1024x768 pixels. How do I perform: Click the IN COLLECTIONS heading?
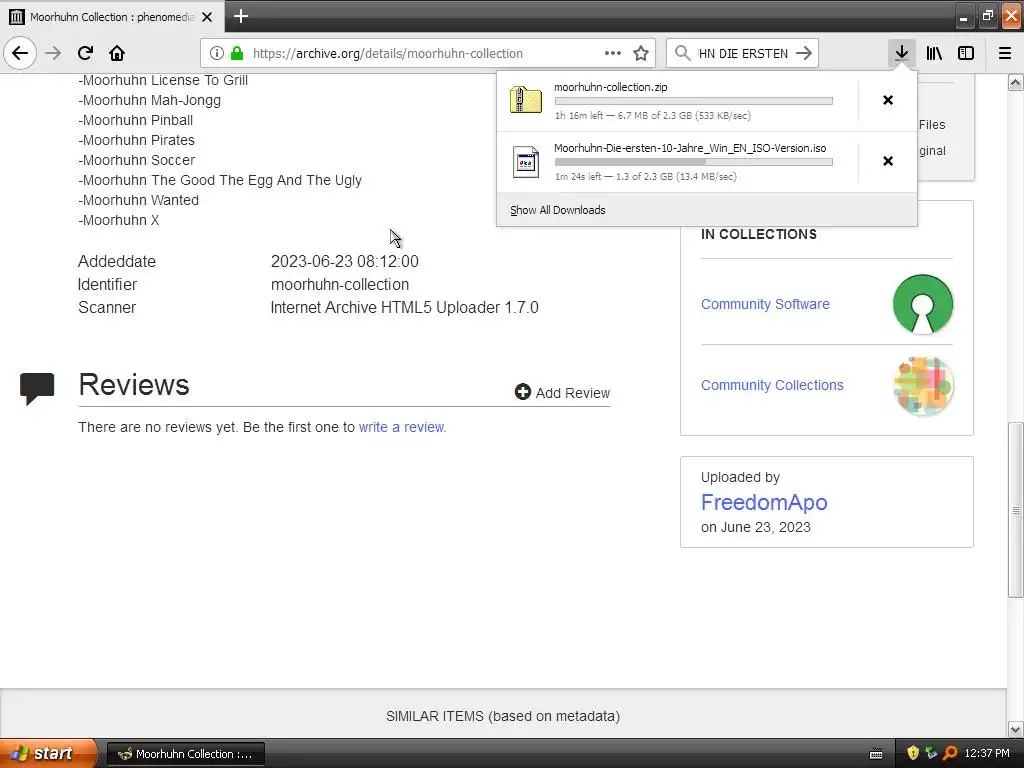[x=759, y=234]
